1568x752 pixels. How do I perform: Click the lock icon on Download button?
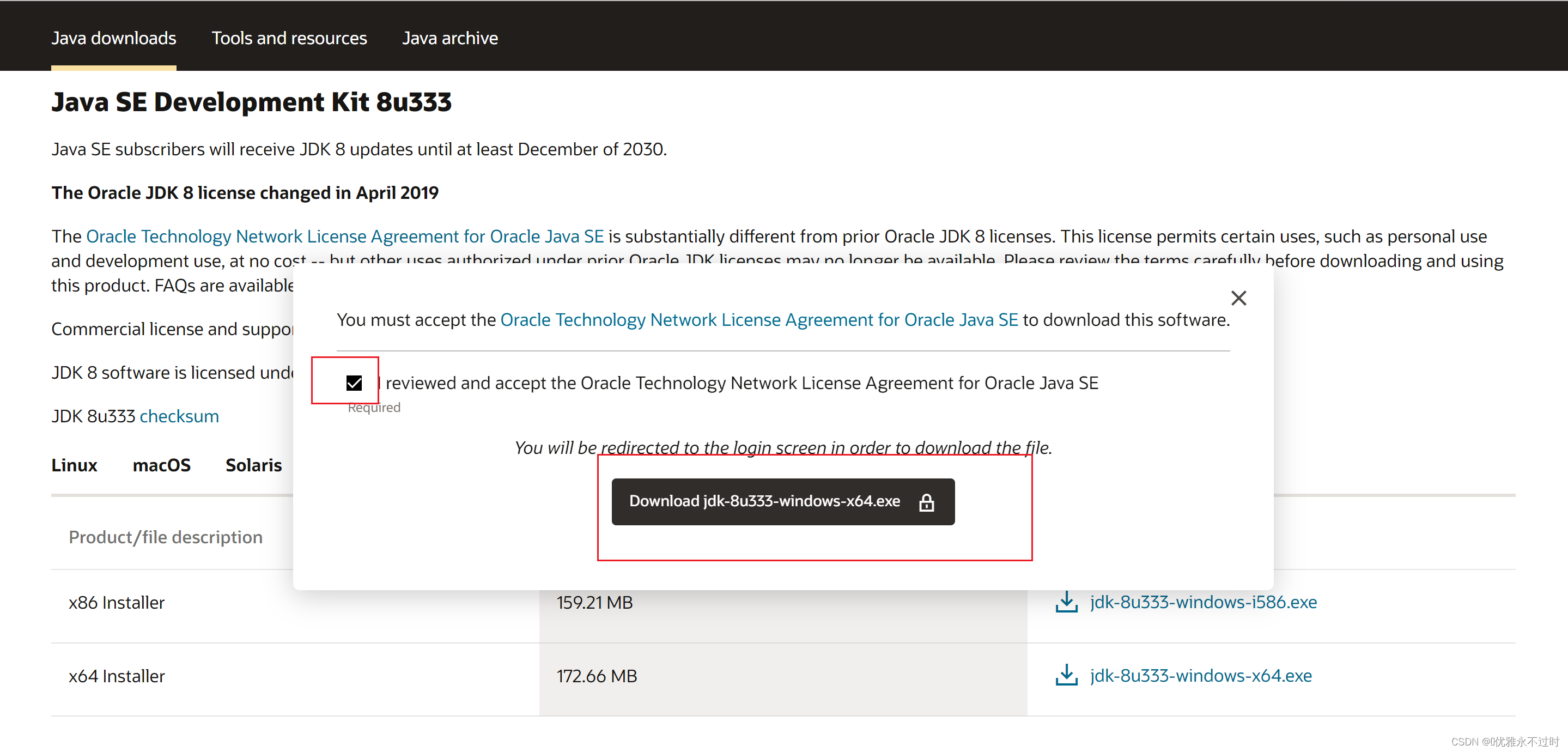click(926, 502)
